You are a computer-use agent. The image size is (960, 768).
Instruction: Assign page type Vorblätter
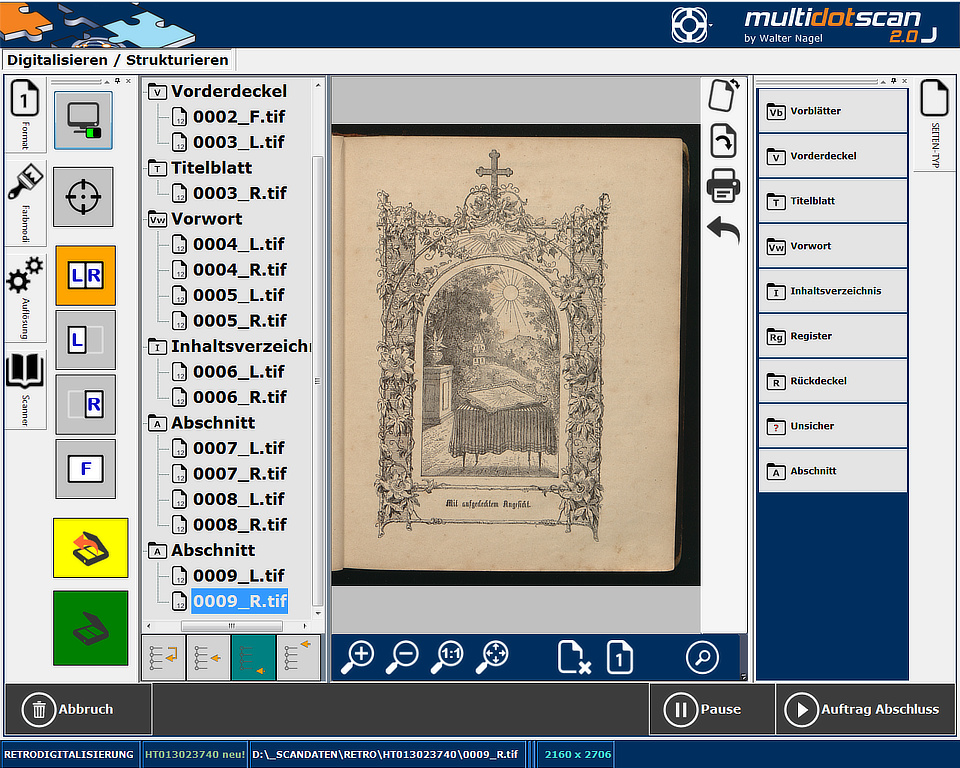coord(833,111)
